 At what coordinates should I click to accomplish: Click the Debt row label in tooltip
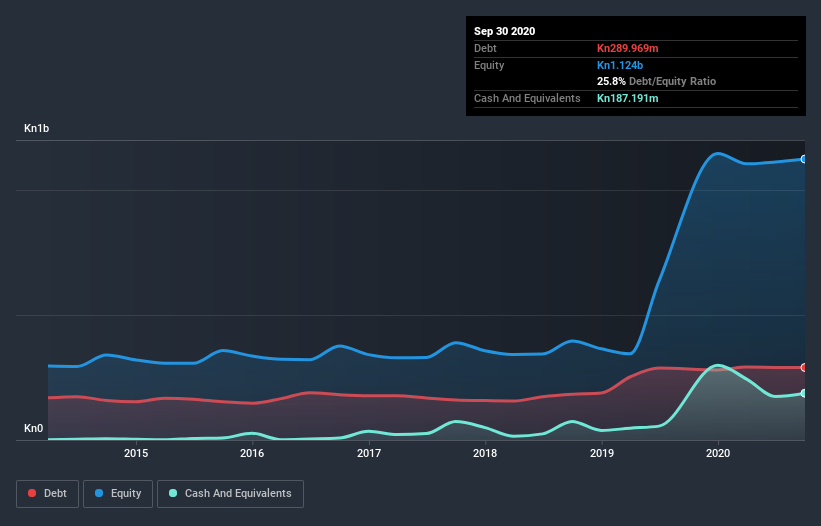click(x=485, y=48)
